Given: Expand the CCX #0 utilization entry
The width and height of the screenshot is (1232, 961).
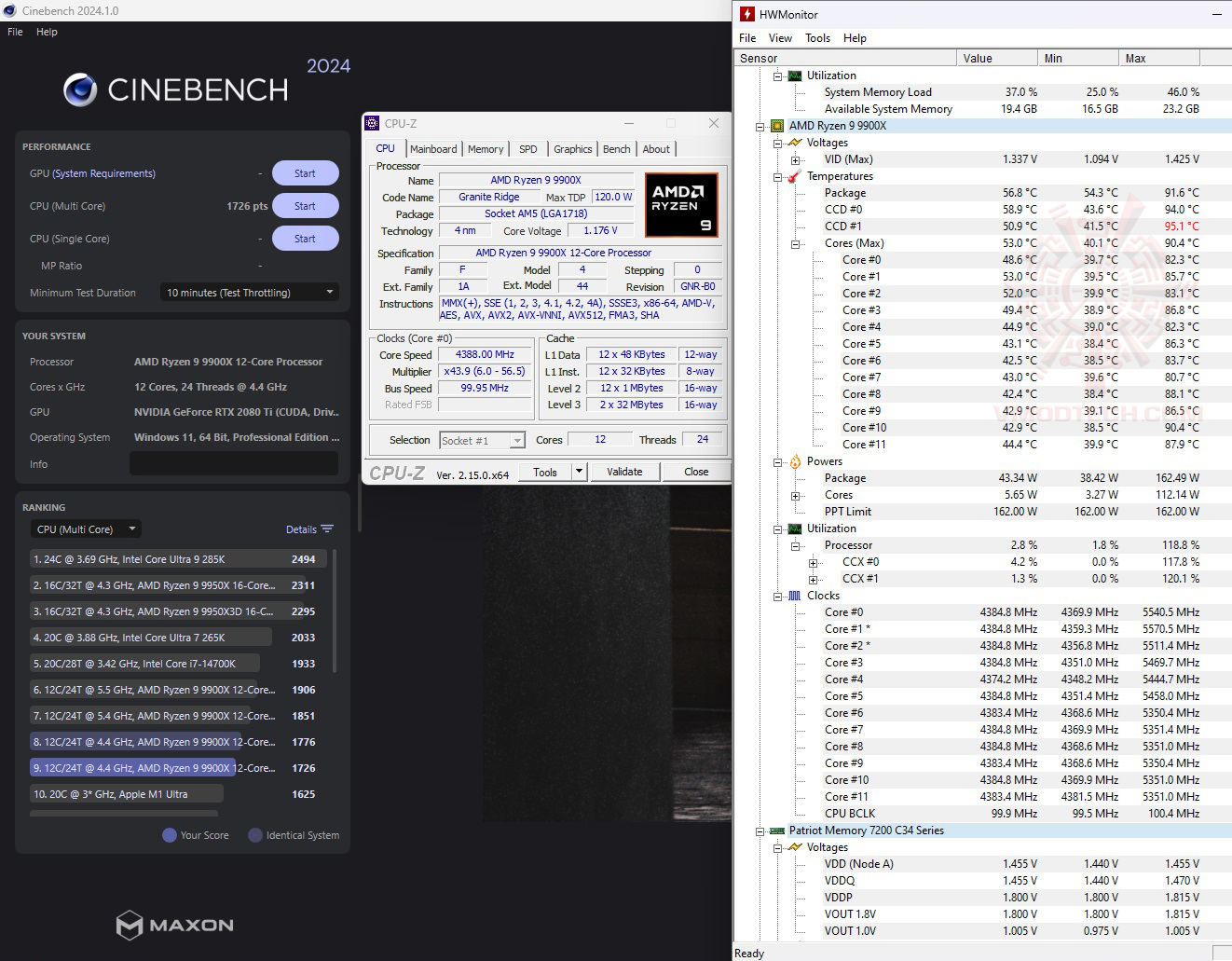Looking at the screenshot, I should pyautogui.click(x=814, y=562).
